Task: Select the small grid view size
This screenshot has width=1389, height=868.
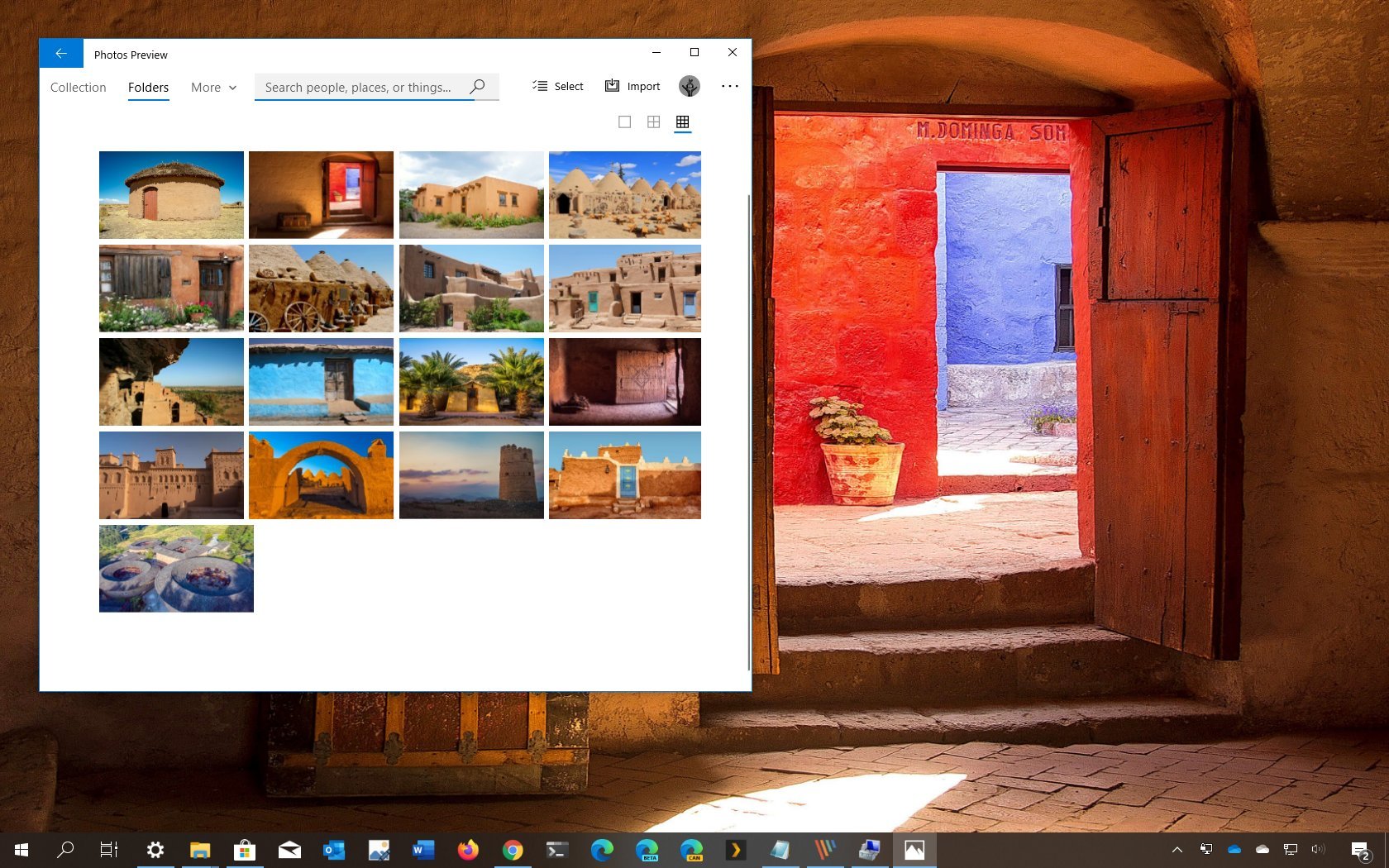Action: 683,121
